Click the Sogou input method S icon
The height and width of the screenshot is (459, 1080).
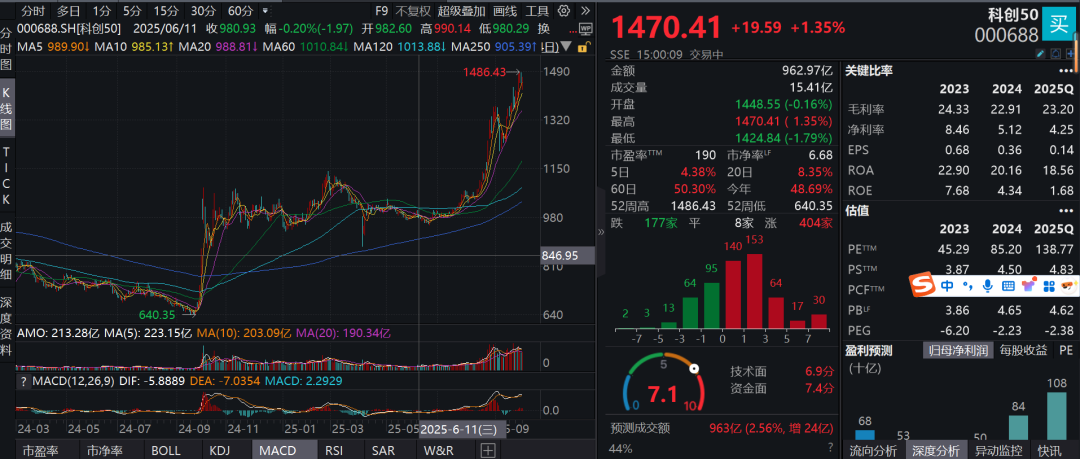[922, 285]
